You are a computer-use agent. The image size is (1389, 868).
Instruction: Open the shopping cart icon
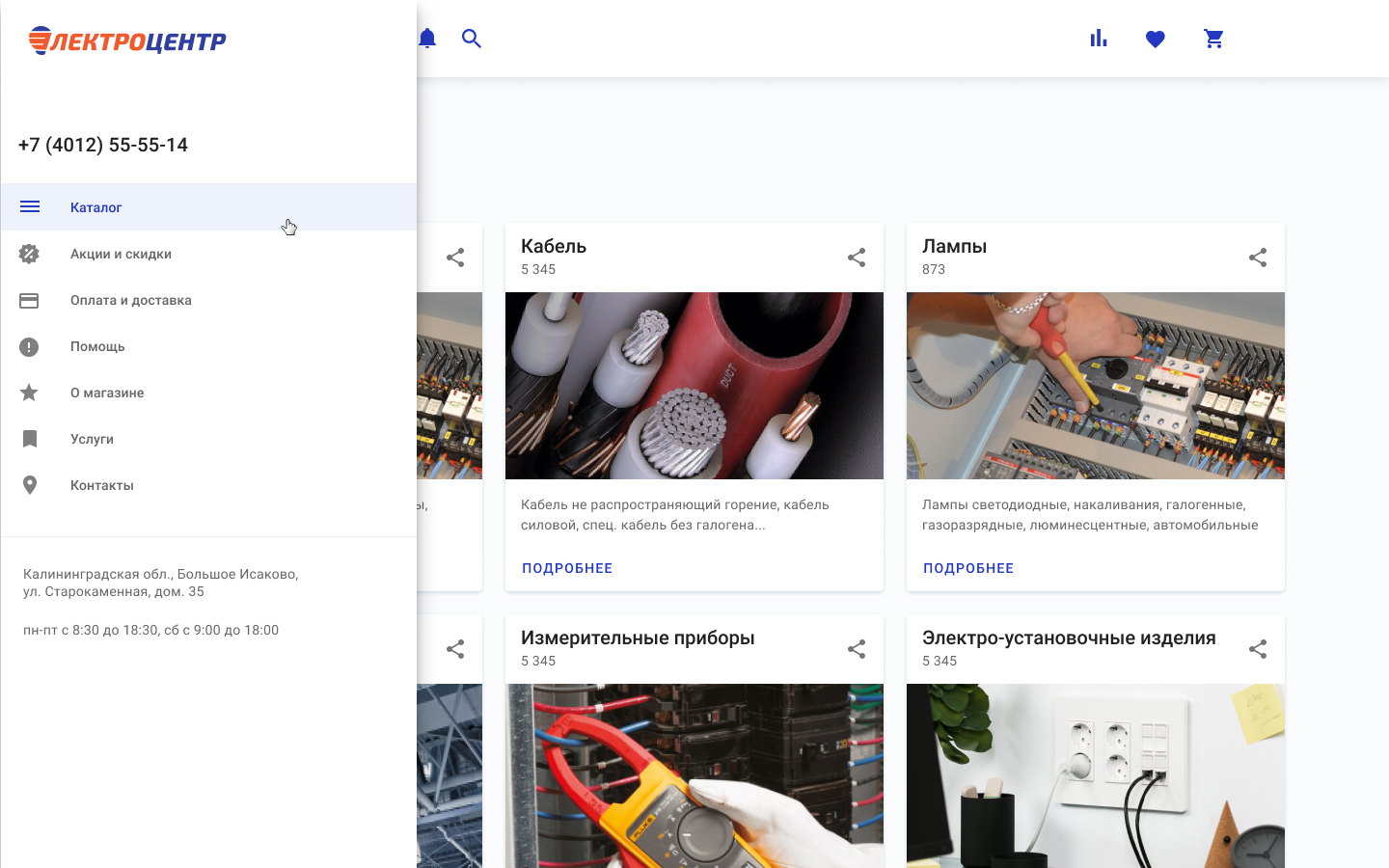1213,39
